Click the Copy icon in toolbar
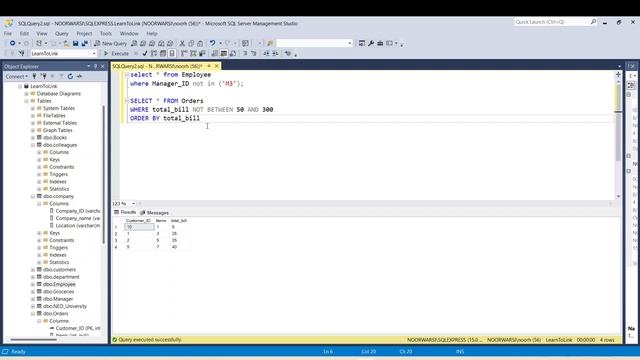This screenshot has width=640, height=360. 191,43
